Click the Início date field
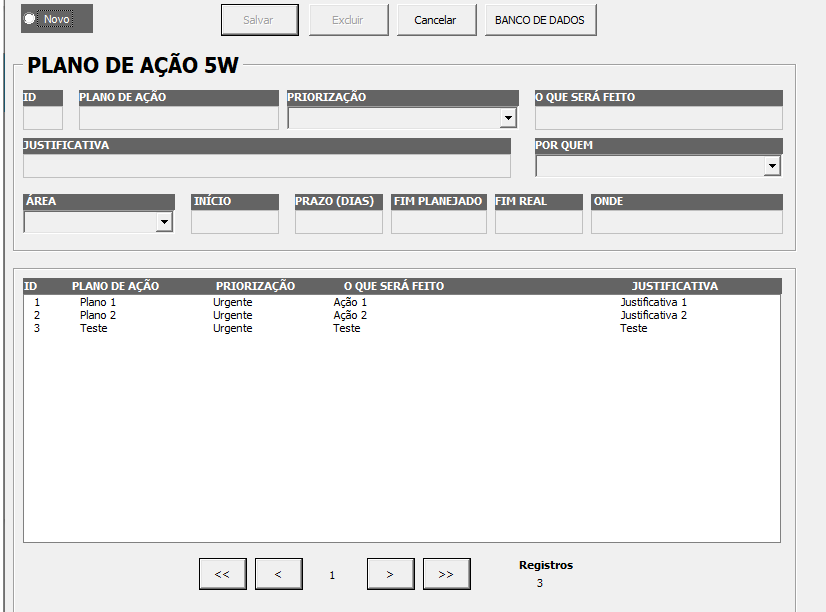 (234, 222)
